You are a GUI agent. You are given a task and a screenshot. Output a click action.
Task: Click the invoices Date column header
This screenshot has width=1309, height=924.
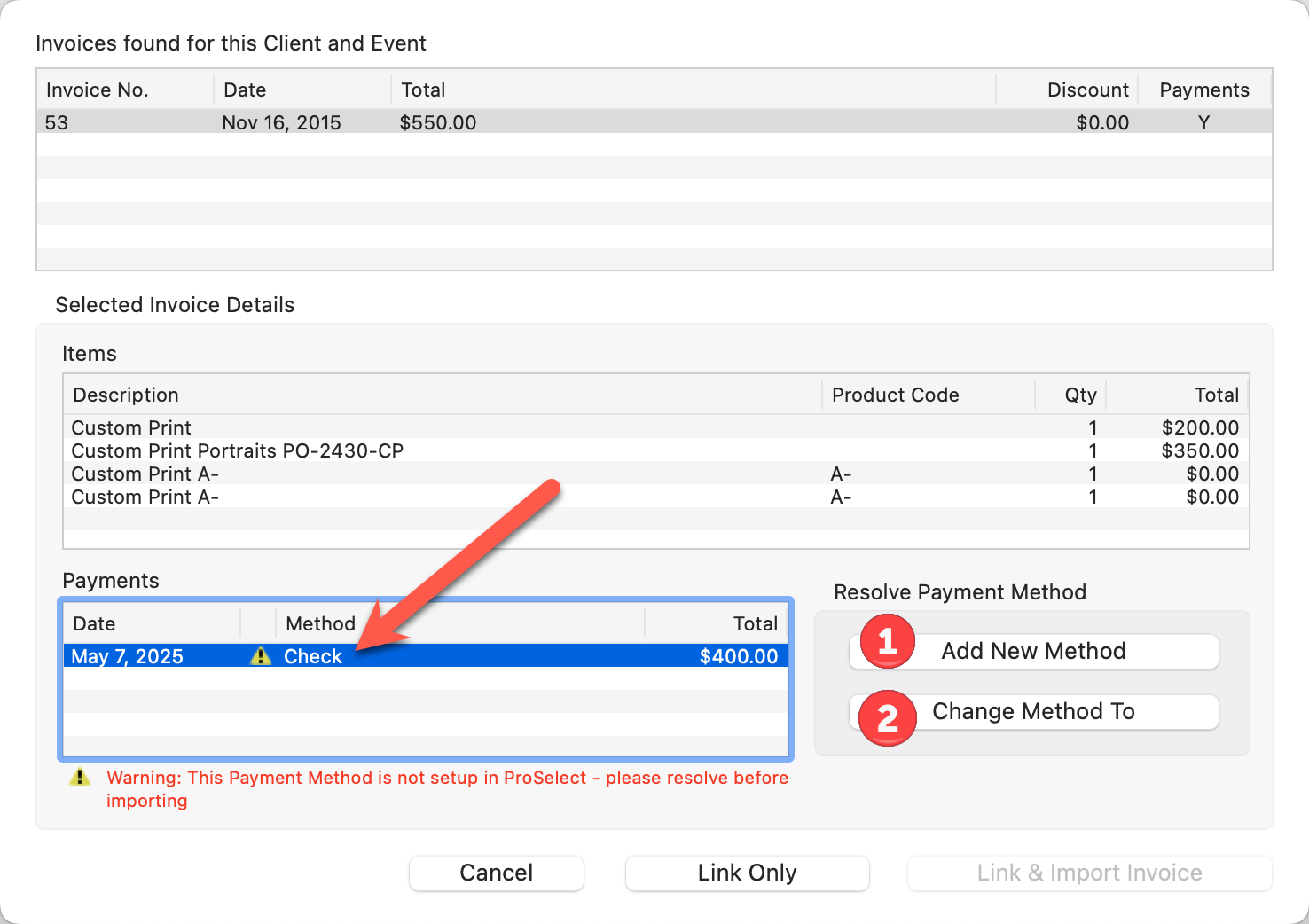[302, 90]
